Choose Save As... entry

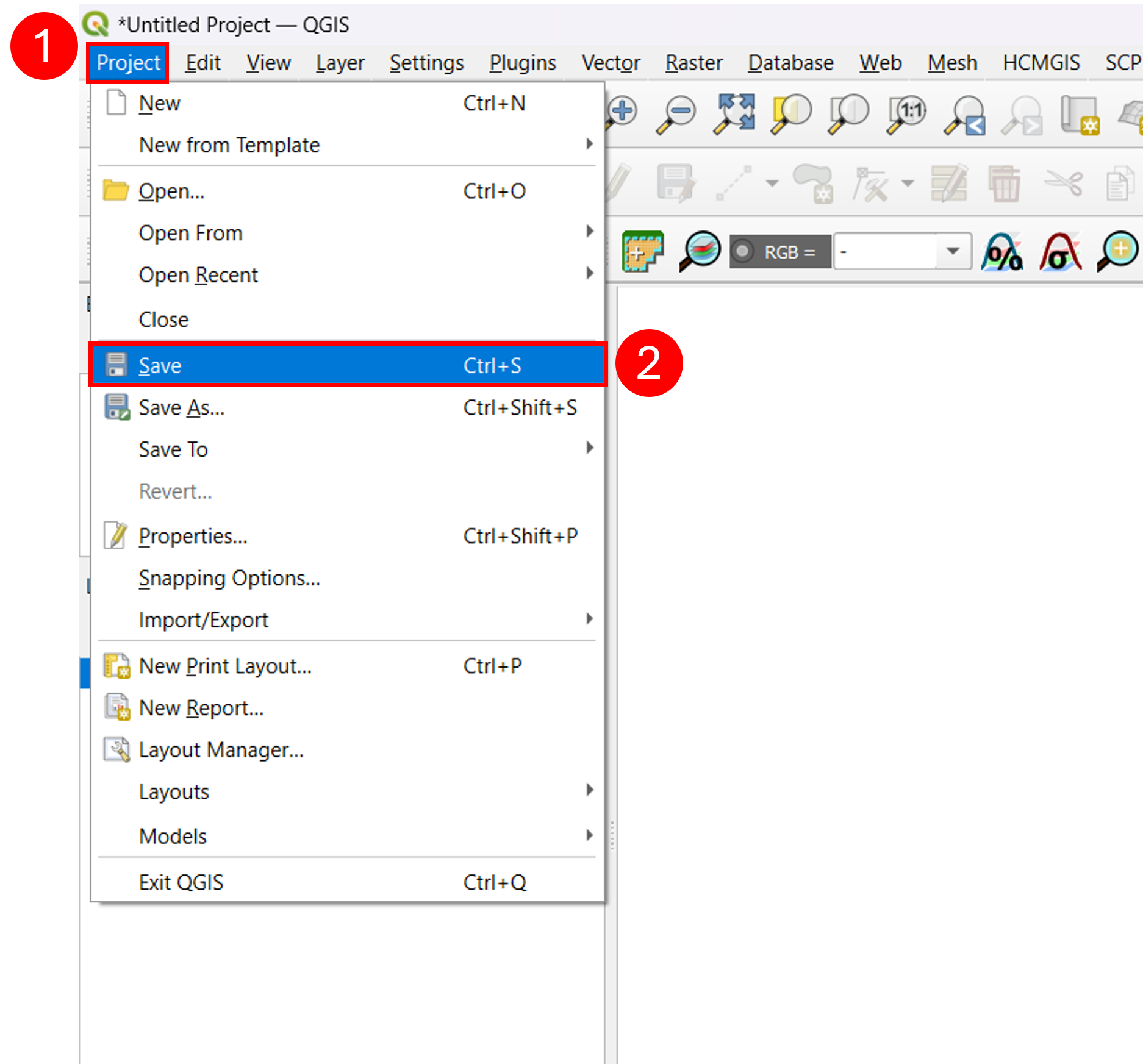[348, 407]
